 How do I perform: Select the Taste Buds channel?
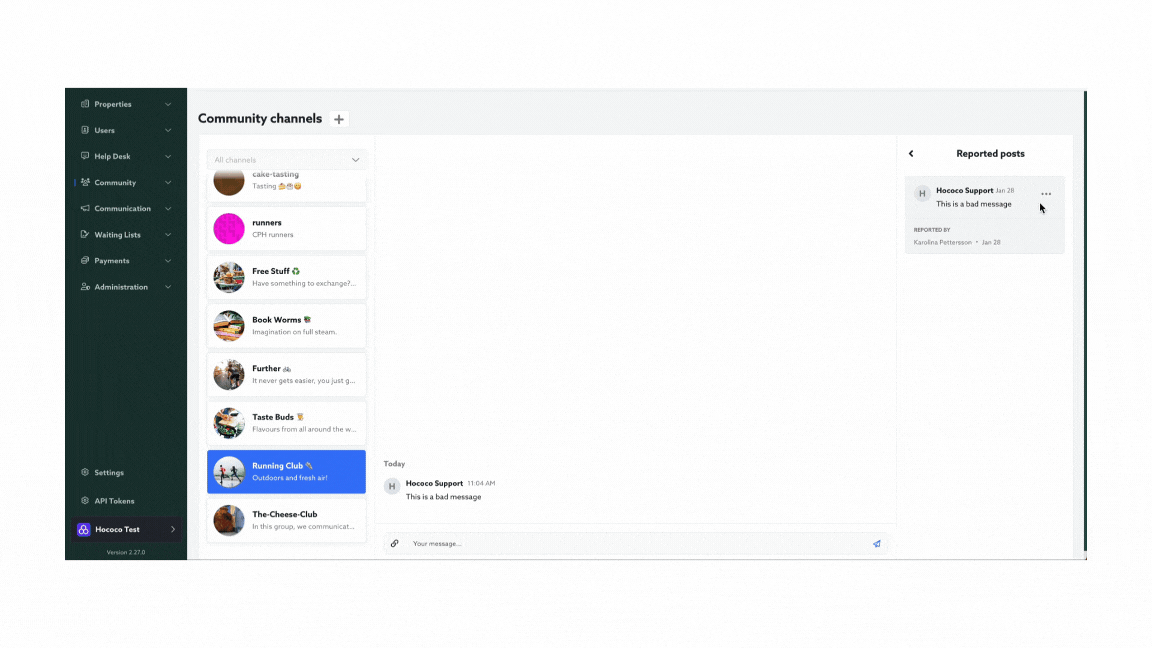click(x=287, y=423)
